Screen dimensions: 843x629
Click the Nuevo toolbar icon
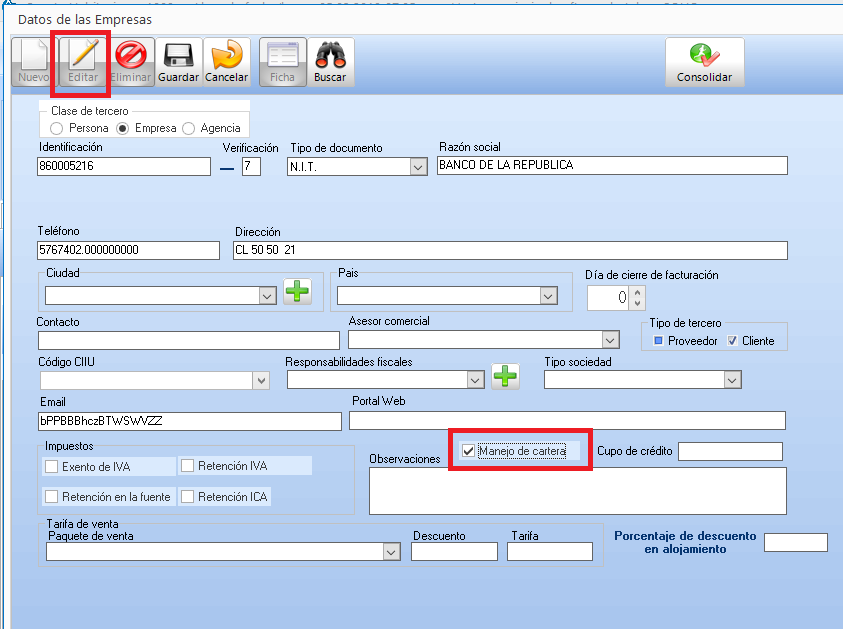tap(34, 62)
